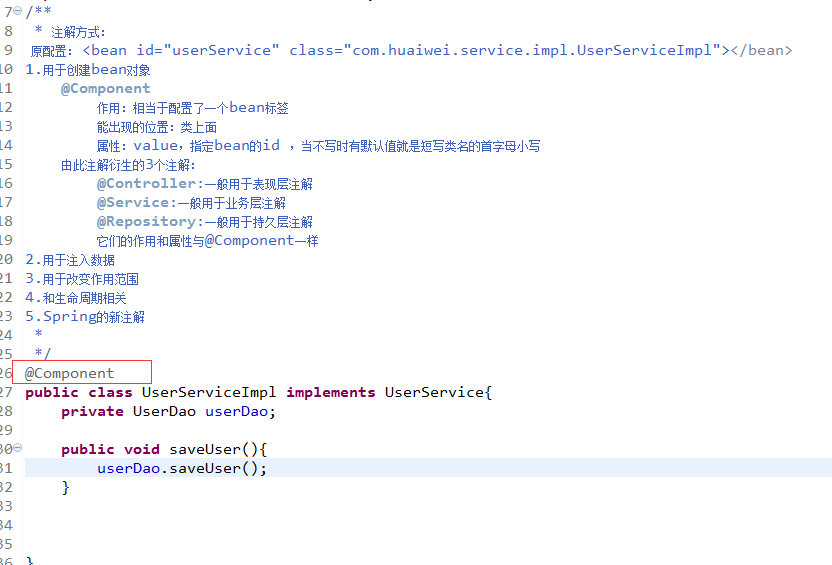
Task: Click the implements keyword on line 27
Action: click(x=331, y=392)
